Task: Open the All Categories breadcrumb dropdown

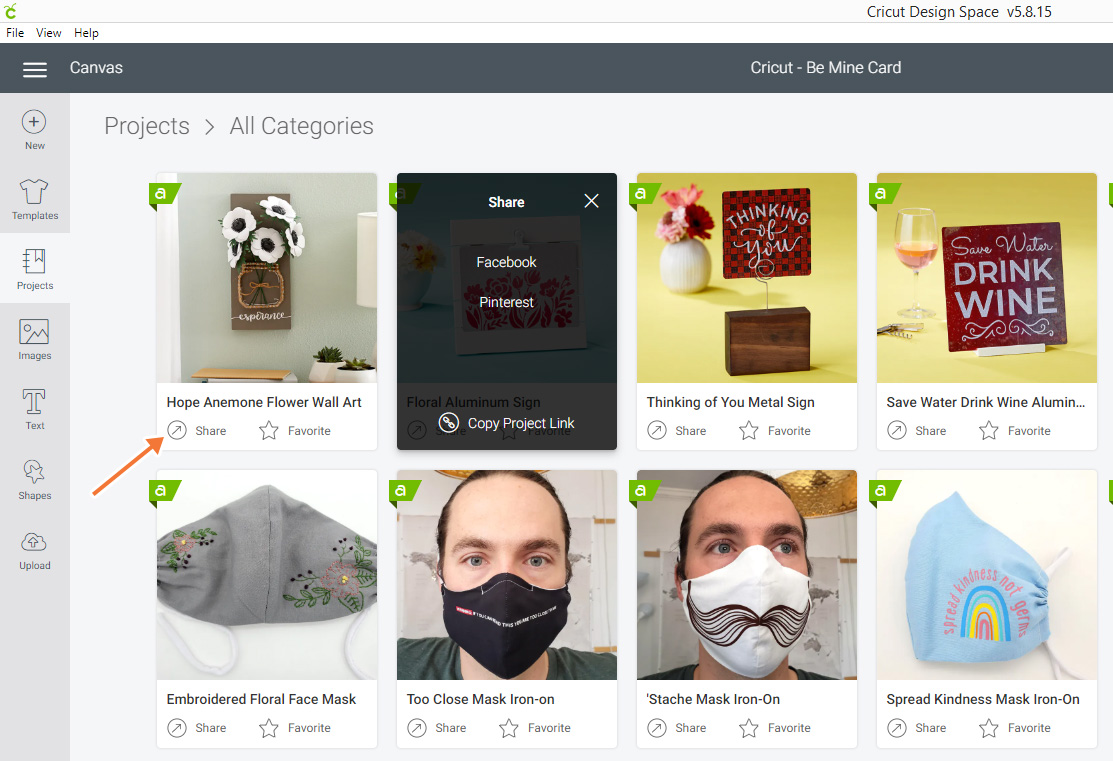Action: (x=301, y=126)
